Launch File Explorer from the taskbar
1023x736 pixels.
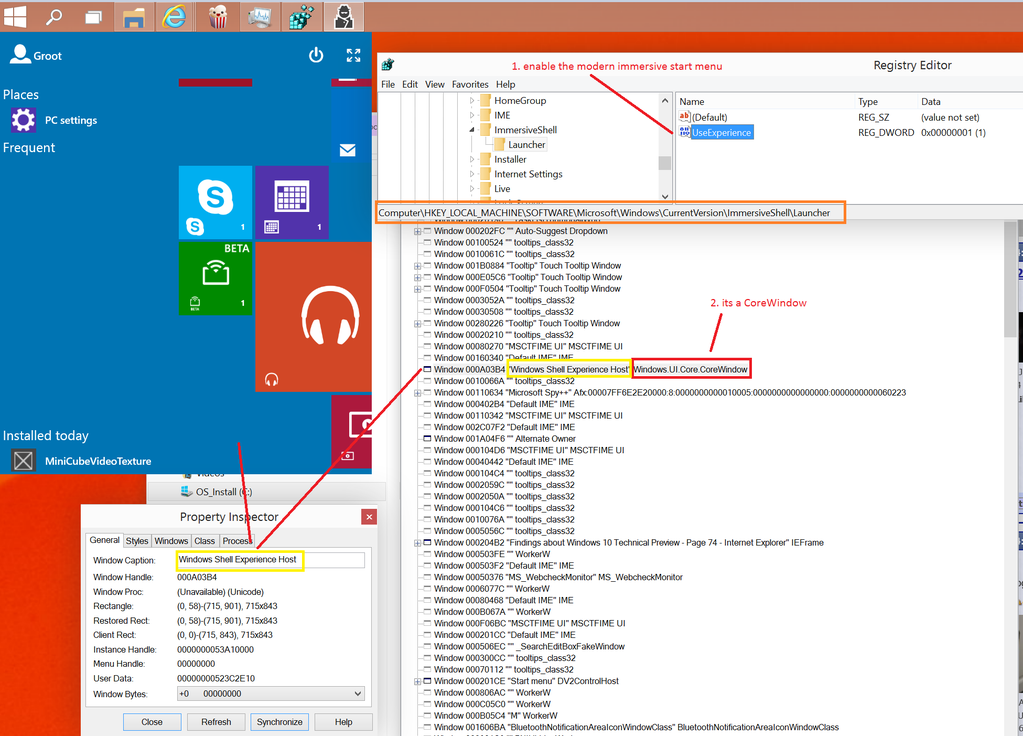tap(134, 17)
